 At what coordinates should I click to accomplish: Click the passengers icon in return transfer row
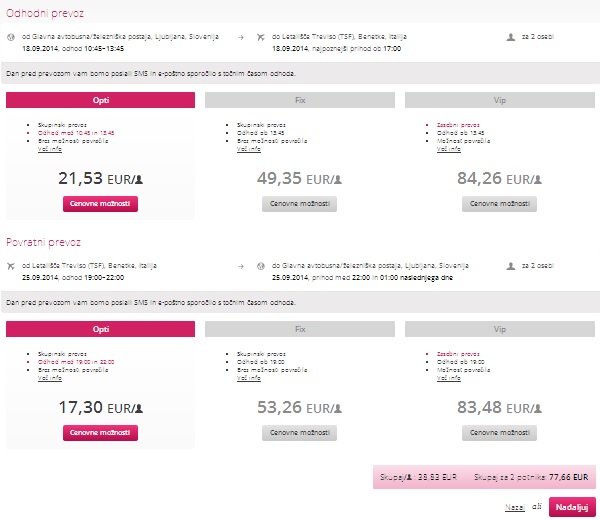[512, 266]
